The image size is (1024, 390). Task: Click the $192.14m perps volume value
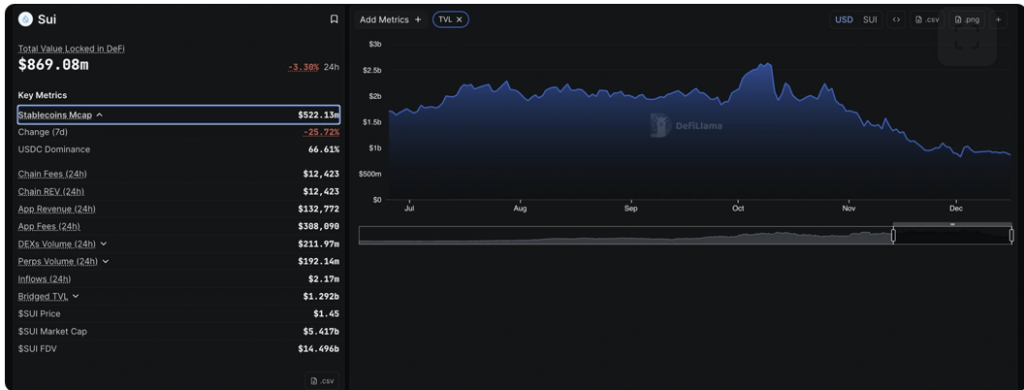tap(319, 261)
